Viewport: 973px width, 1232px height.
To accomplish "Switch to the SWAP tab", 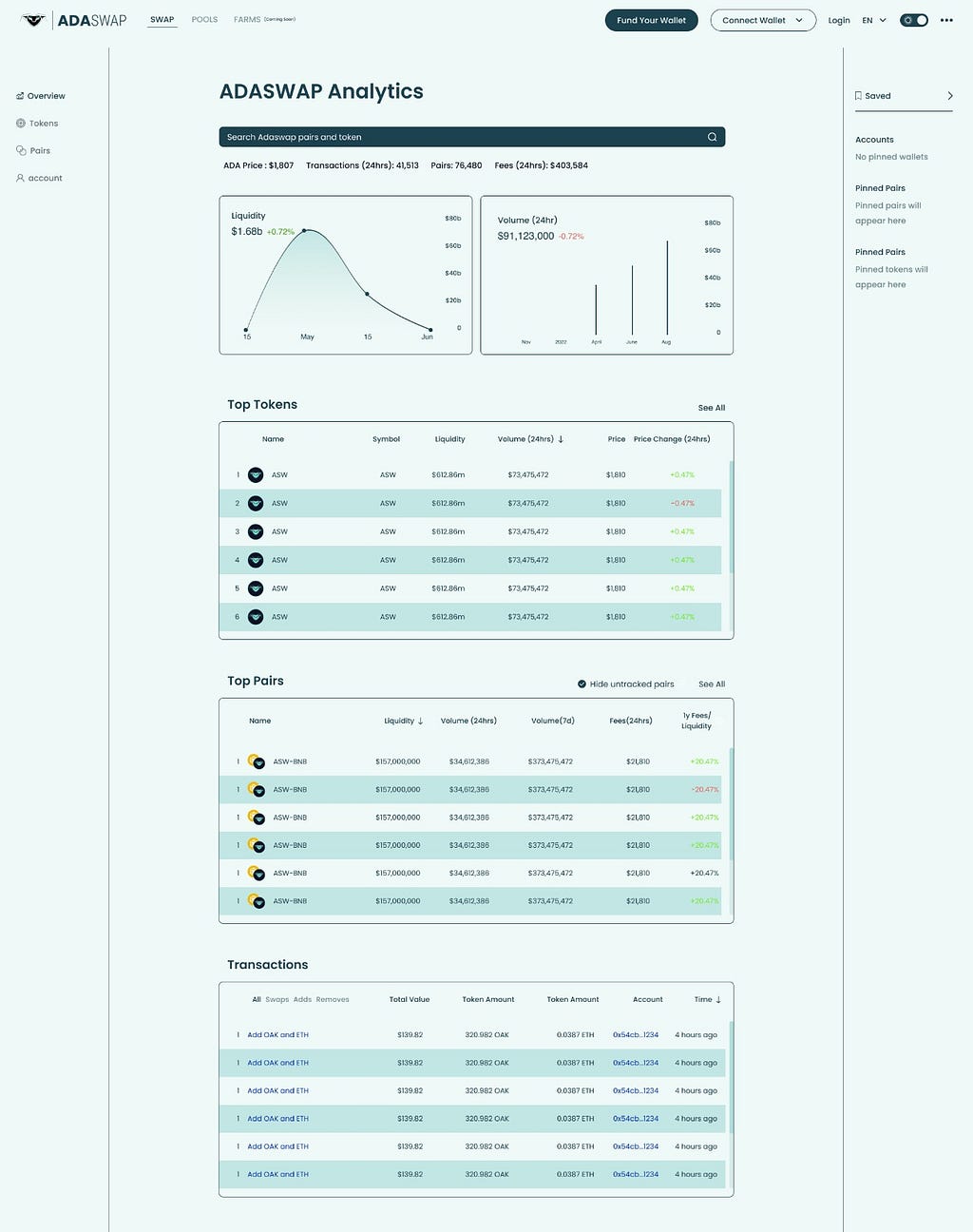I will point(162,20).
